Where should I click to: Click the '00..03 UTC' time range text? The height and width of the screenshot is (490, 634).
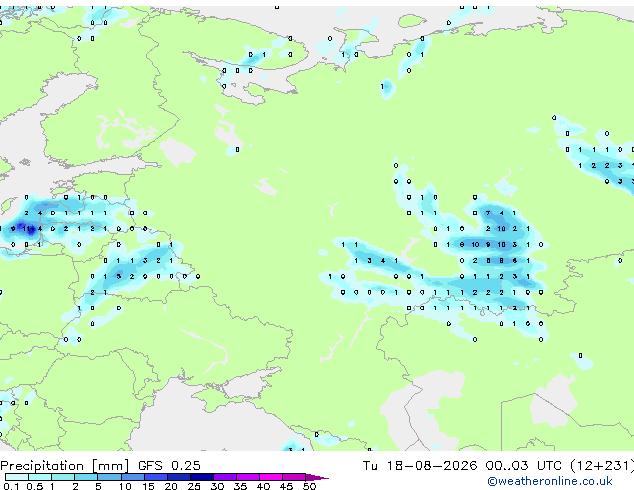pyautogui.click(x=524, y=466)
